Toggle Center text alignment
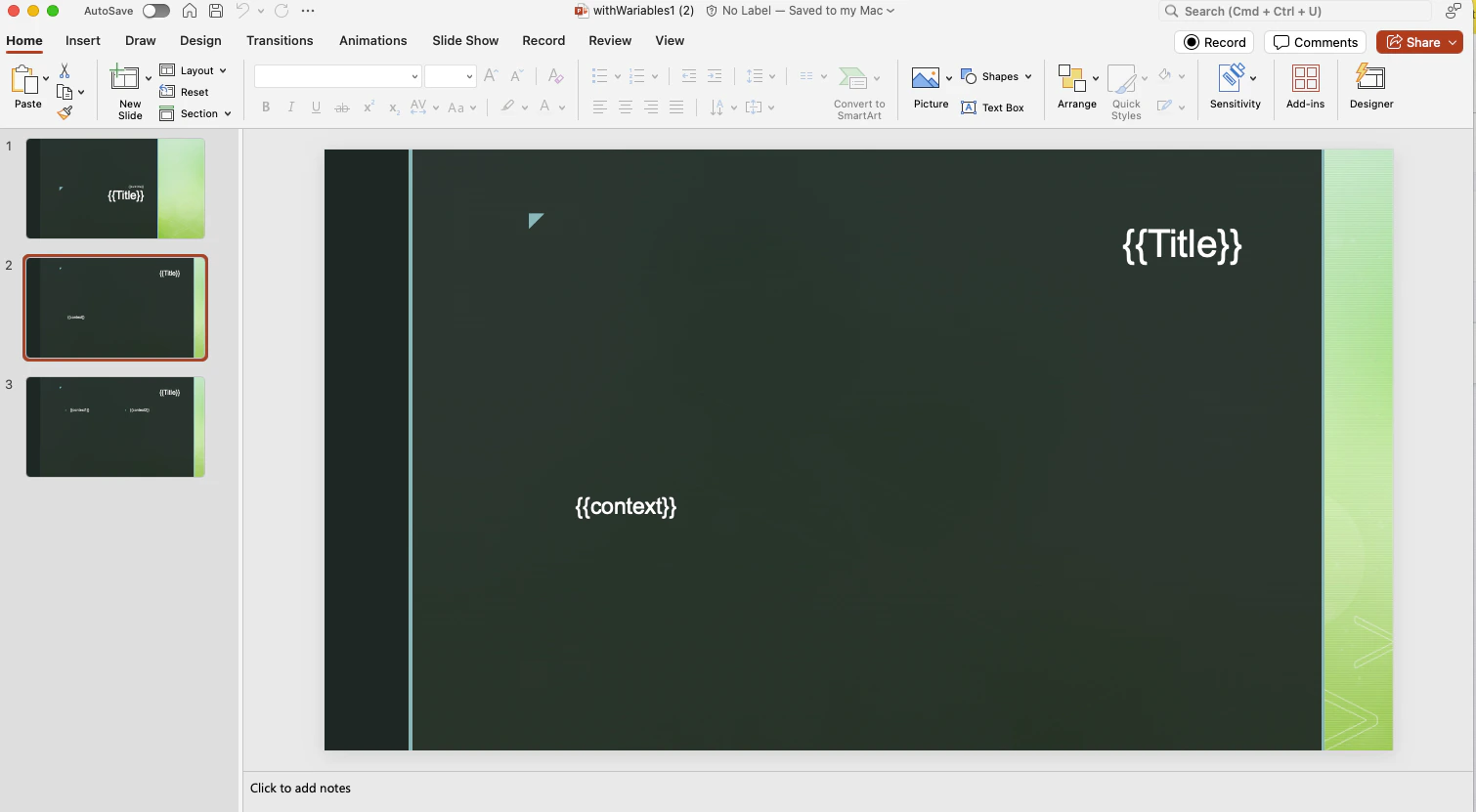Screen dimensions: 1476x812 [626, 107]
